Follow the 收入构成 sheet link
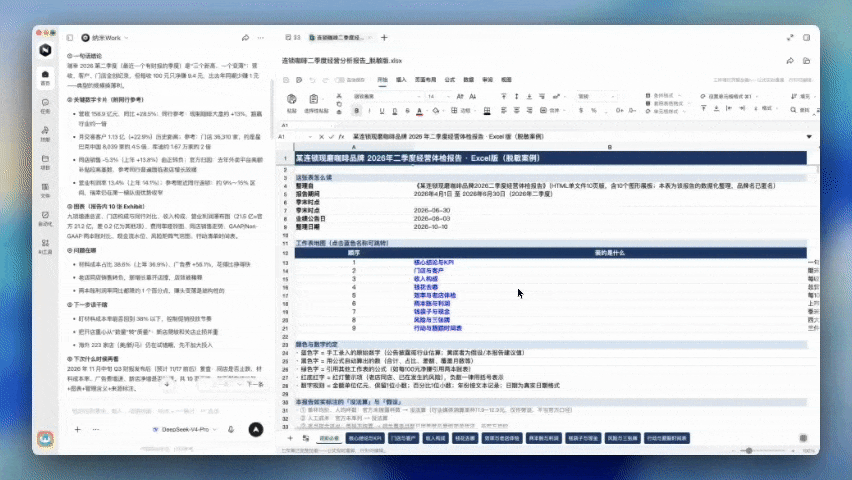 tap(425, 279)
